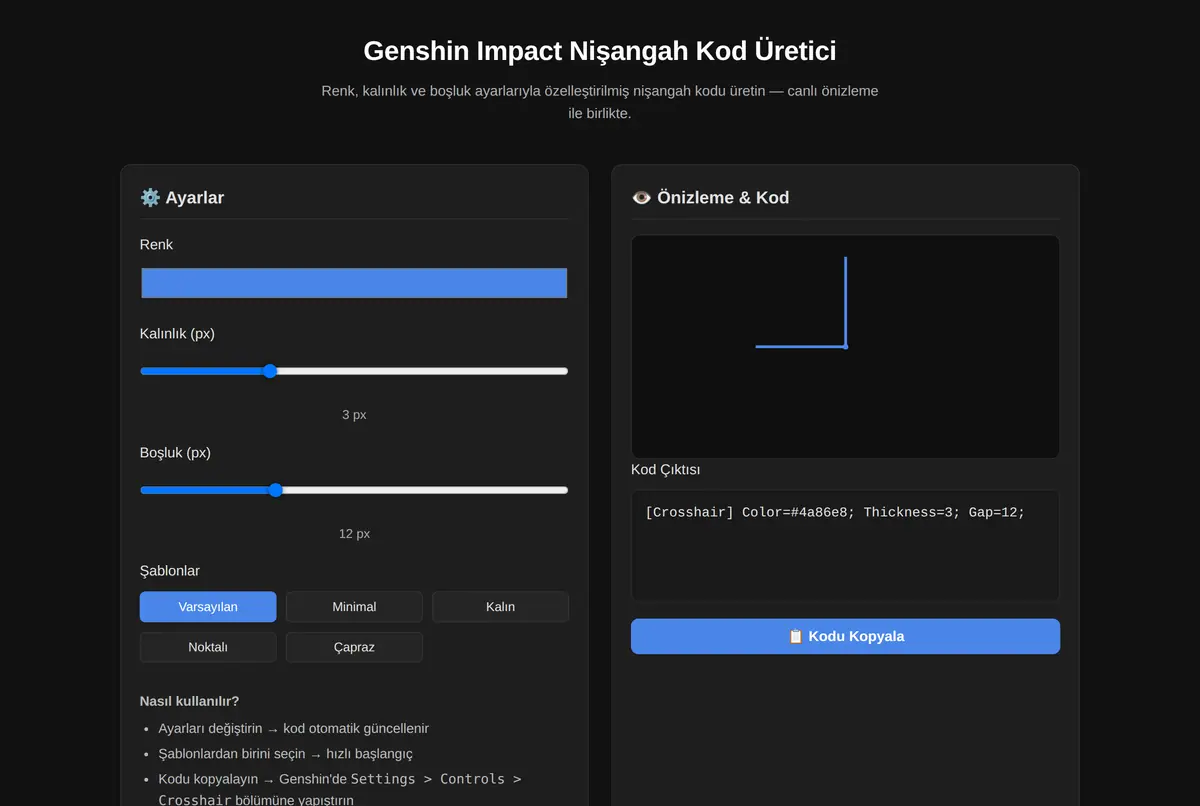Click the "Settings > Controls >" code text

tap(436, 779)
